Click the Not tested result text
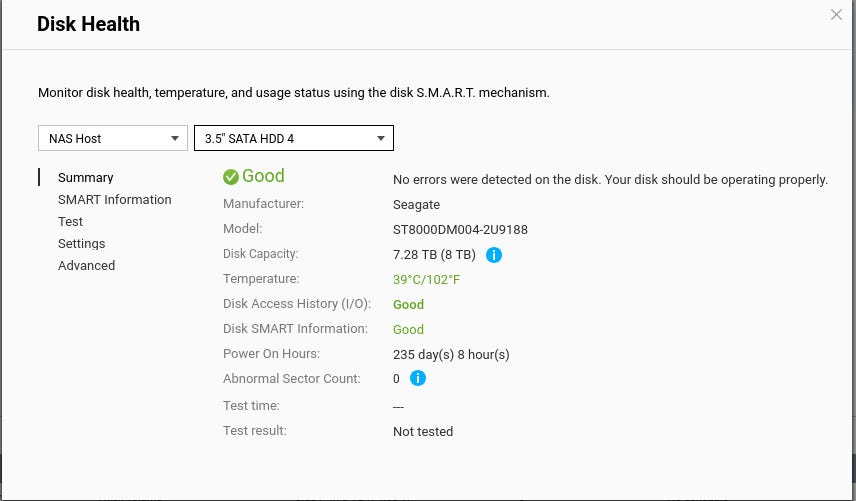Viewport: 856px width, 501px height. (423, 431)
